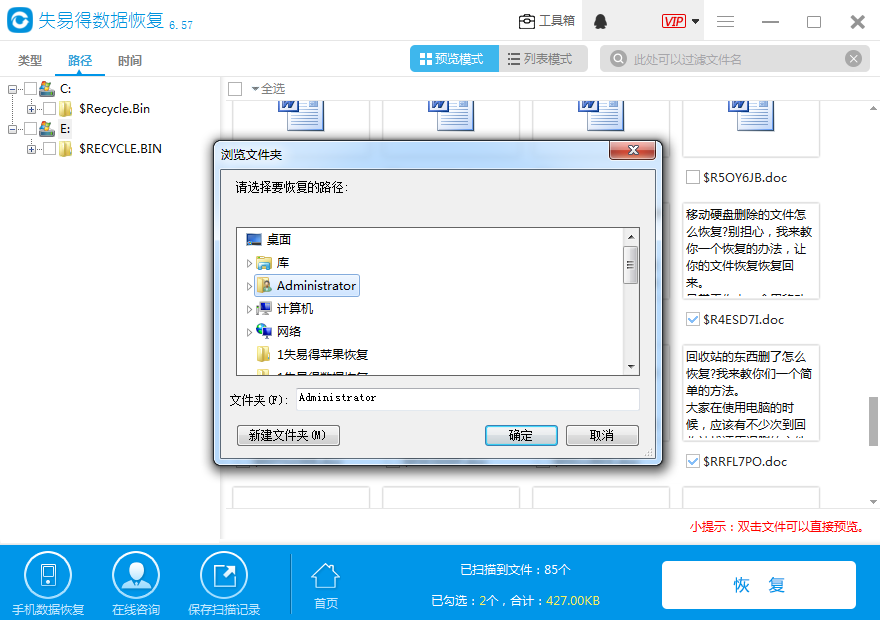This screenshot has width=880, height=620.
Task: Confirm with the 确定 button
Action: point(521,435)
